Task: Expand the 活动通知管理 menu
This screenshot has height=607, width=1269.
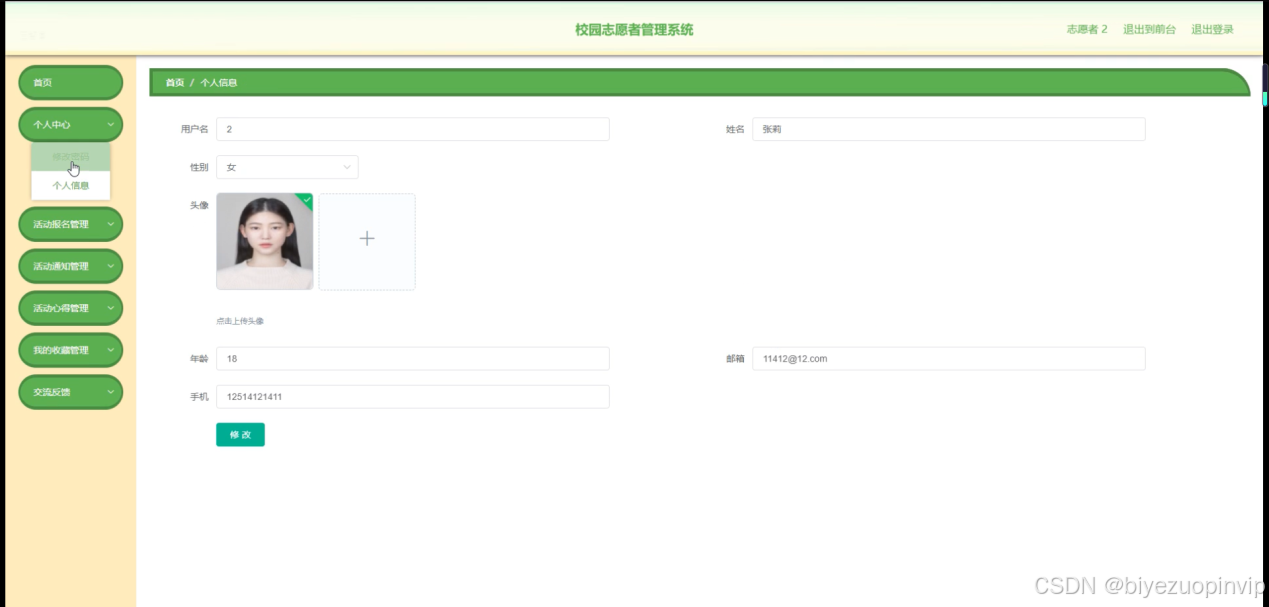Action: click(70, 267)
